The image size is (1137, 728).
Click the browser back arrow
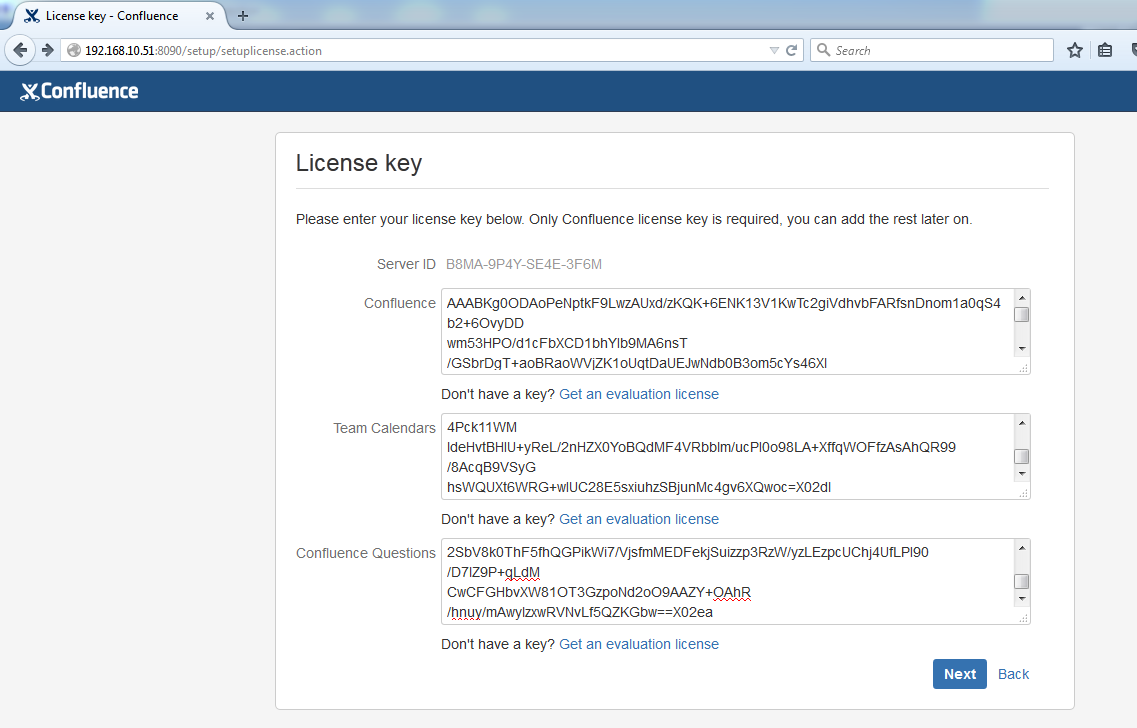(20, 50)
